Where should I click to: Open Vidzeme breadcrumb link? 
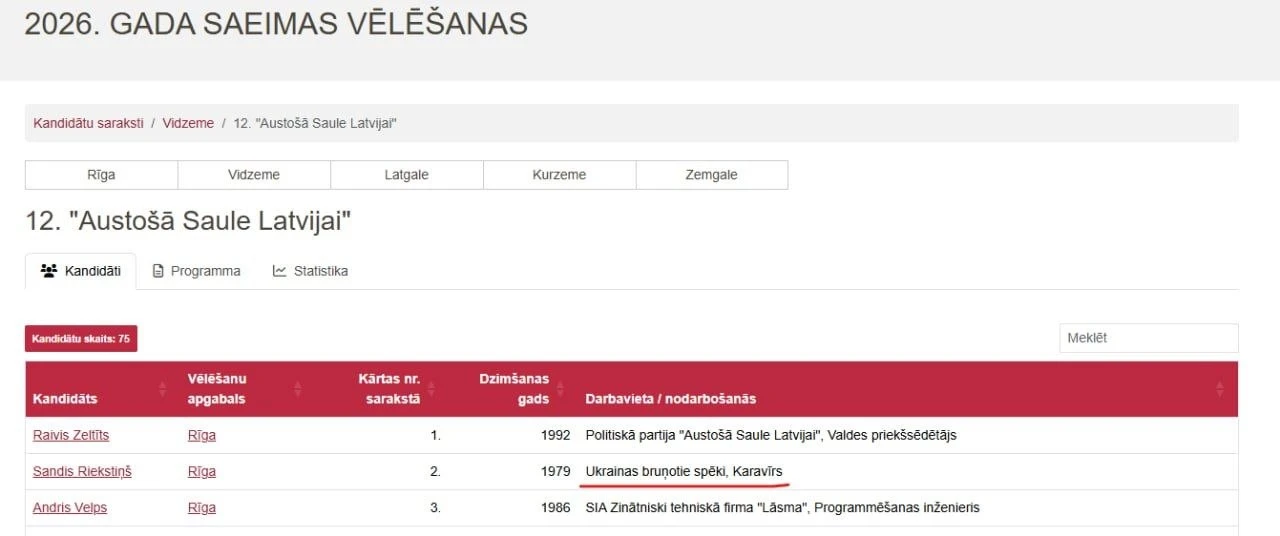[188, 123]
